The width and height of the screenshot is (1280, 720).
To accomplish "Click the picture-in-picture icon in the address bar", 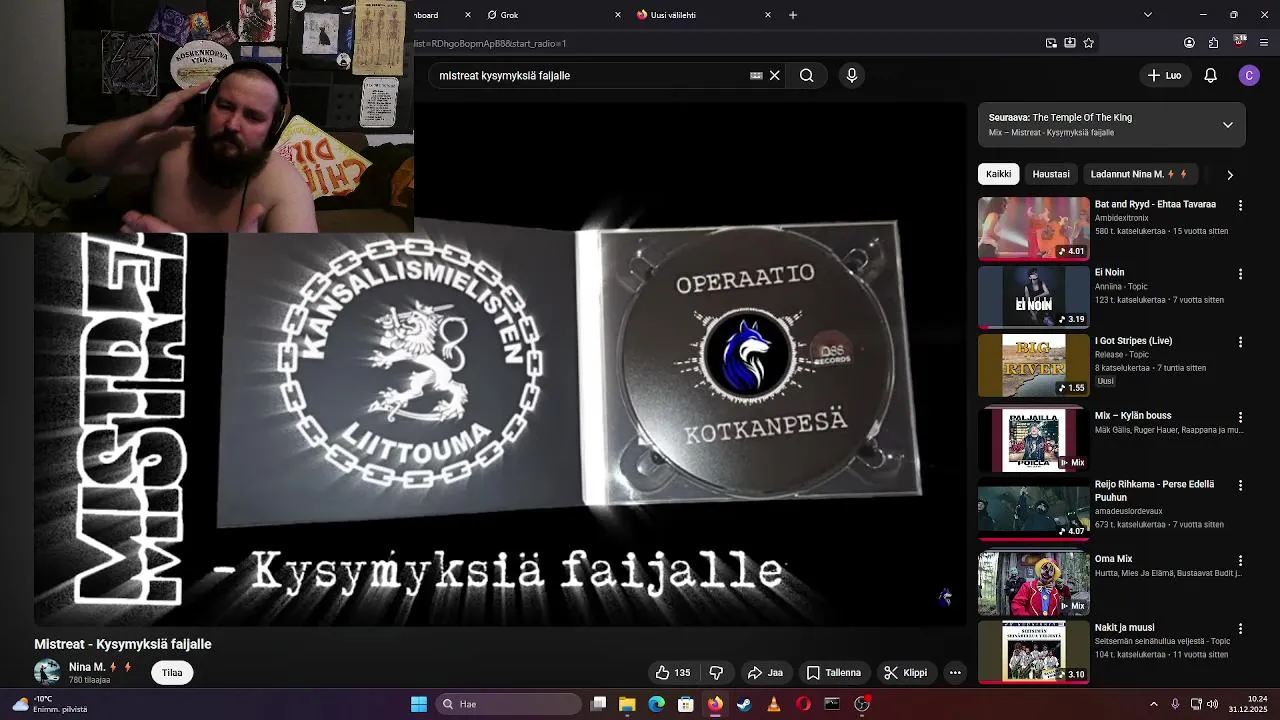I will click(x=1051, y=43).
